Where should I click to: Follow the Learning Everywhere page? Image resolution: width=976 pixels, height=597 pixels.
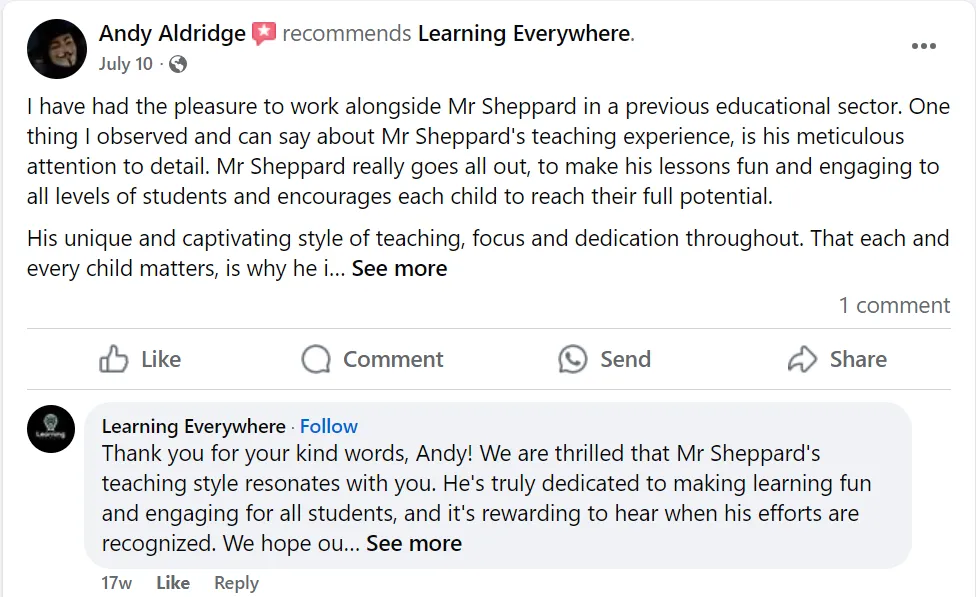coord(329,426)
